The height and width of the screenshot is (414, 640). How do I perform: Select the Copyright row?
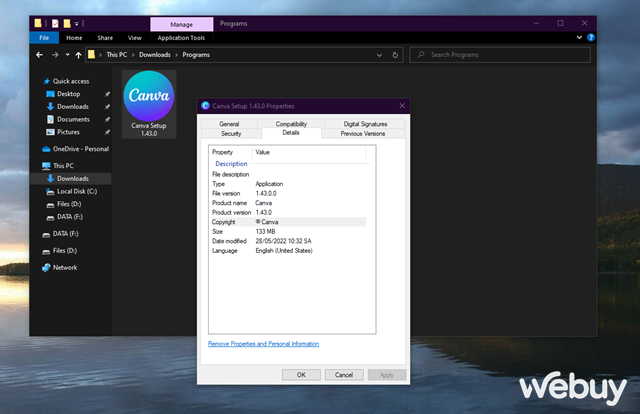[288, 222]
